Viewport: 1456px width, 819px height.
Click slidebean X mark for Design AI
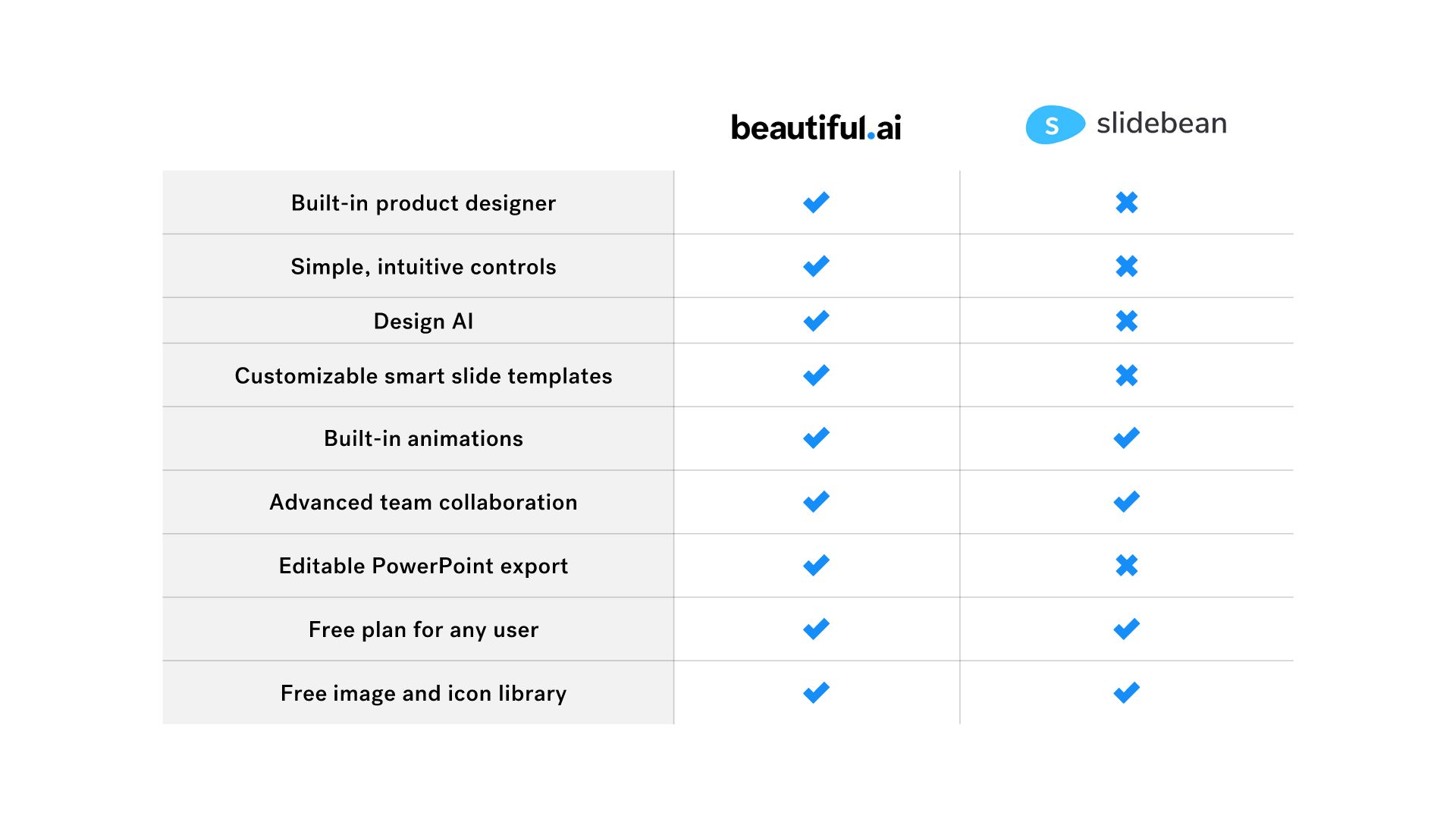[x=1127, y=321]
